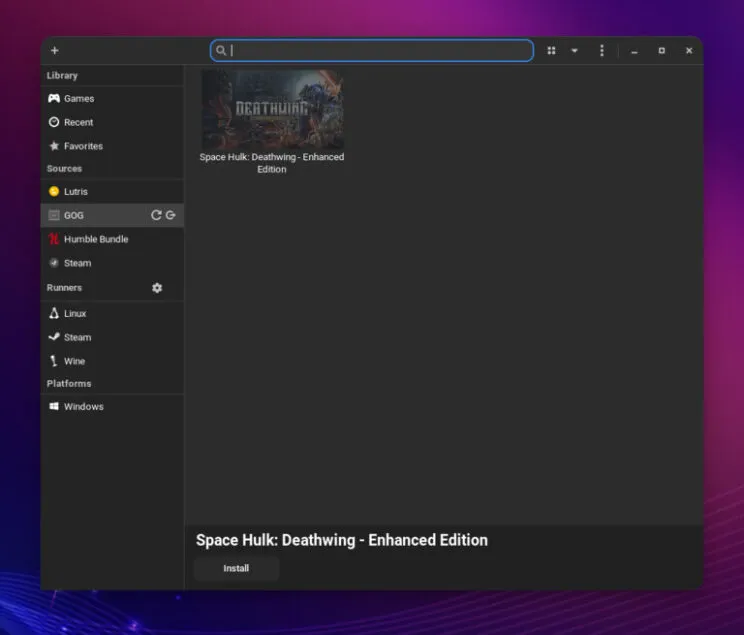
Task: Click the Steam icon under Runners
Action: point(54,336)
